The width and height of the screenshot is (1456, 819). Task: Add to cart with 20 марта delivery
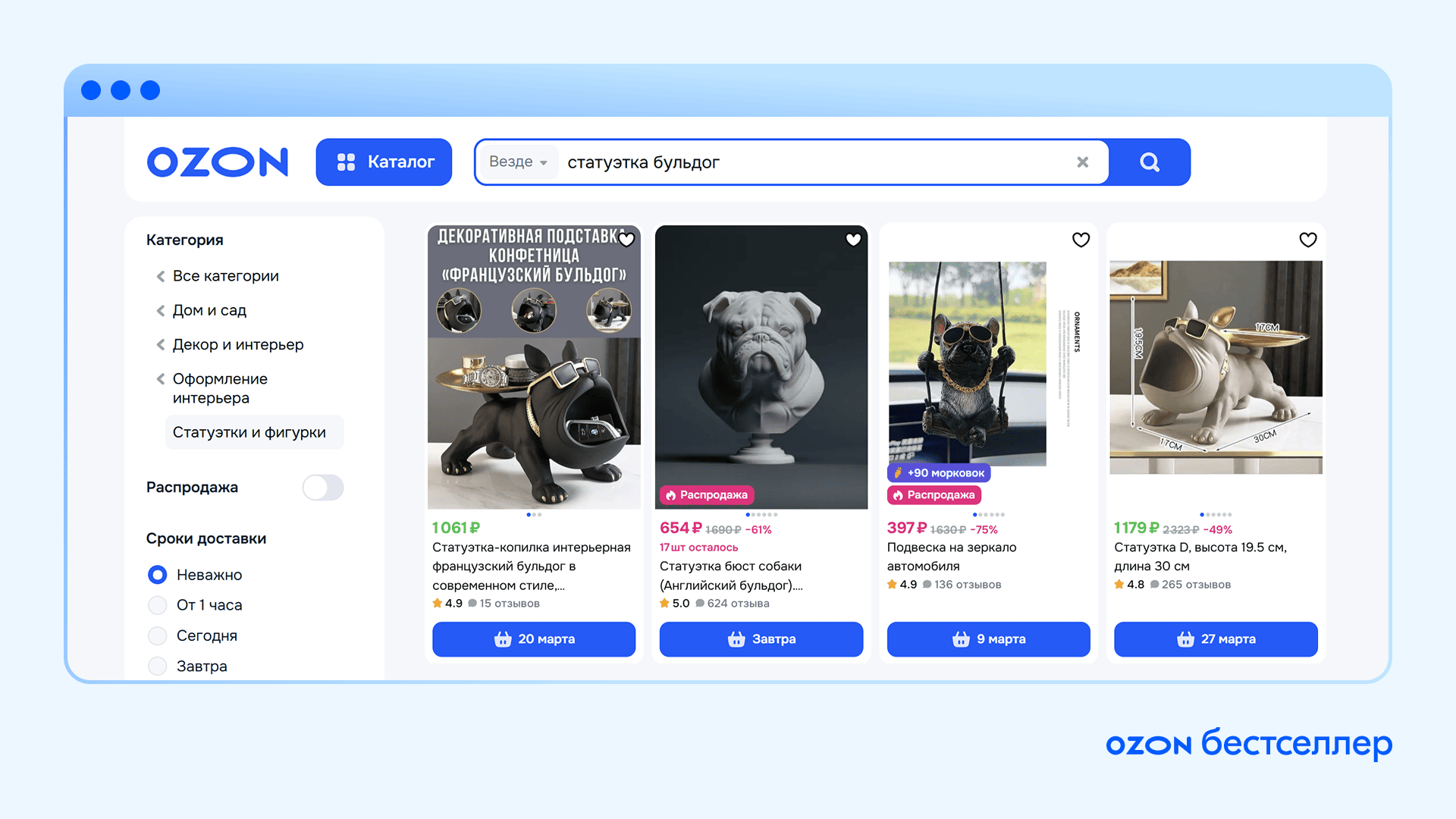(534, 639)
